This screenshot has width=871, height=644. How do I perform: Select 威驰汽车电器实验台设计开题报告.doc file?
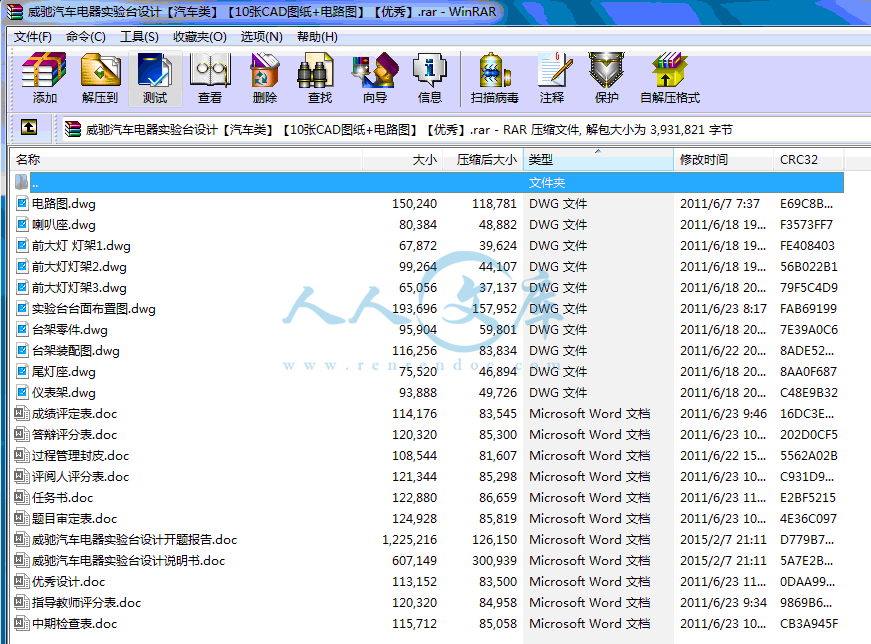134,540
